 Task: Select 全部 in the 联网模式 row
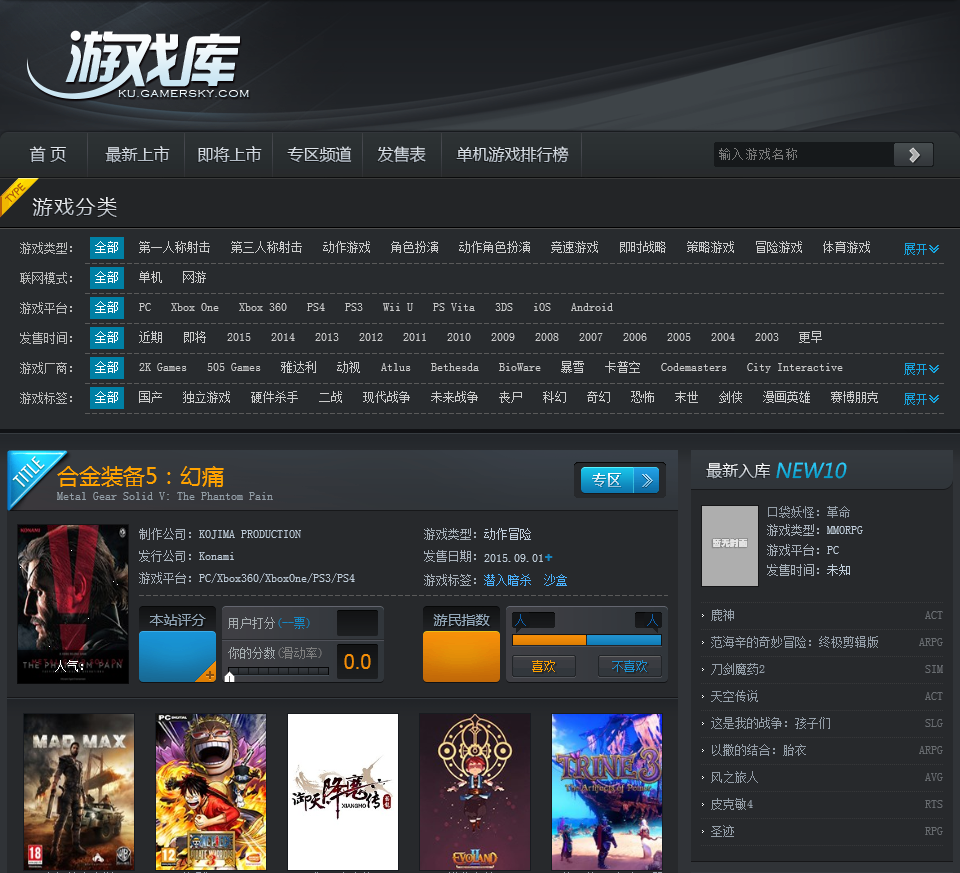pos(107,277)
